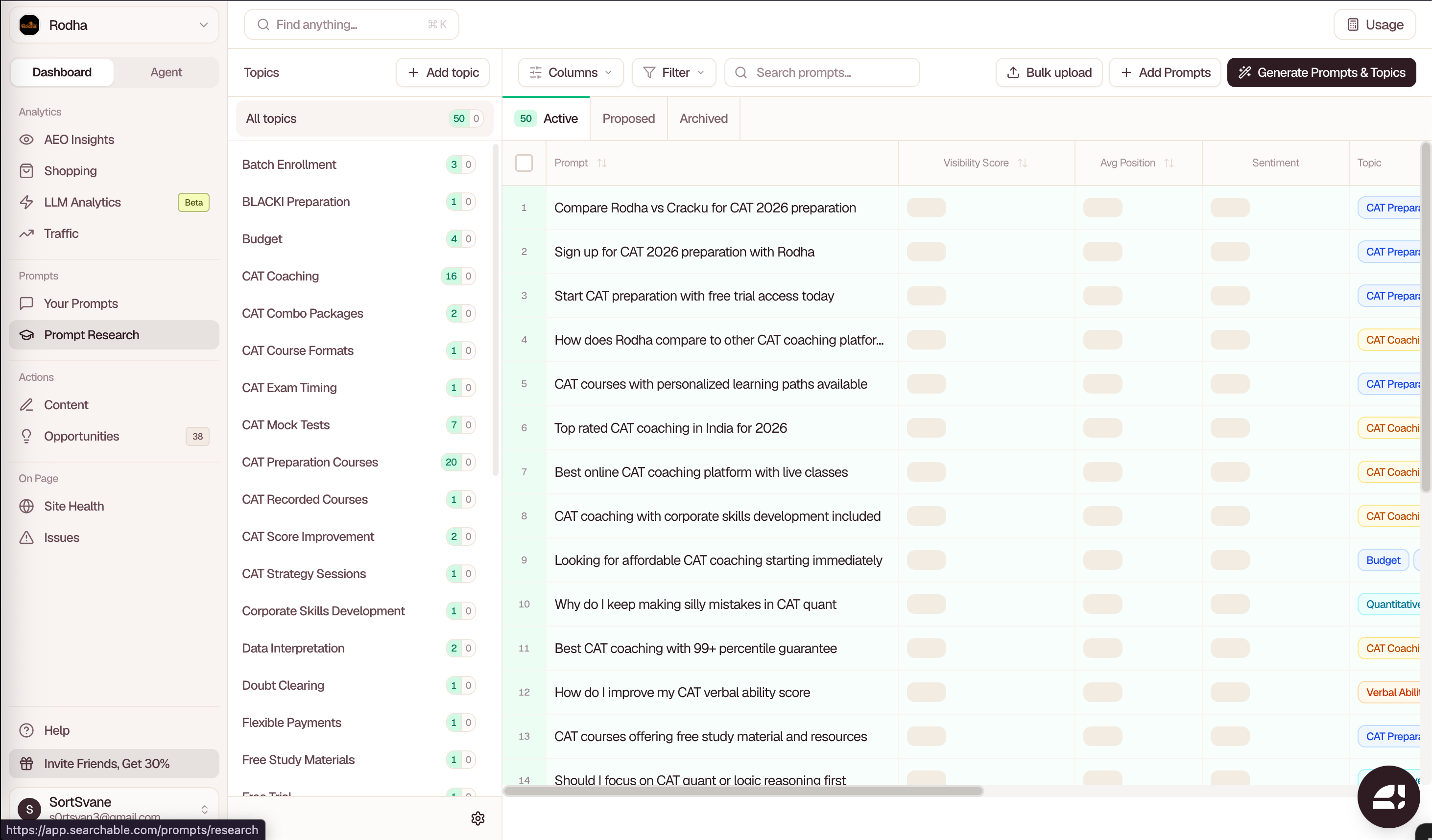Select the CAT Coaching topic
This screenshot has height=840, width=1432.
pos(359,276)
